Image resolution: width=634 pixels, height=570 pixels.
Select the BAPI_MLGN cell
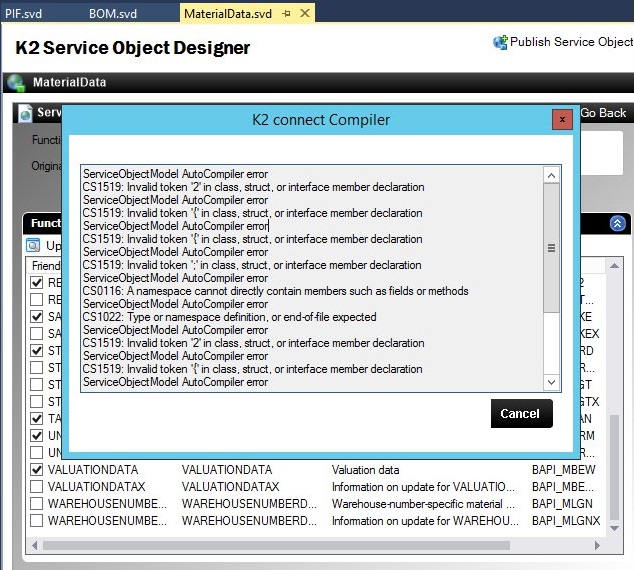click(562, 504)
